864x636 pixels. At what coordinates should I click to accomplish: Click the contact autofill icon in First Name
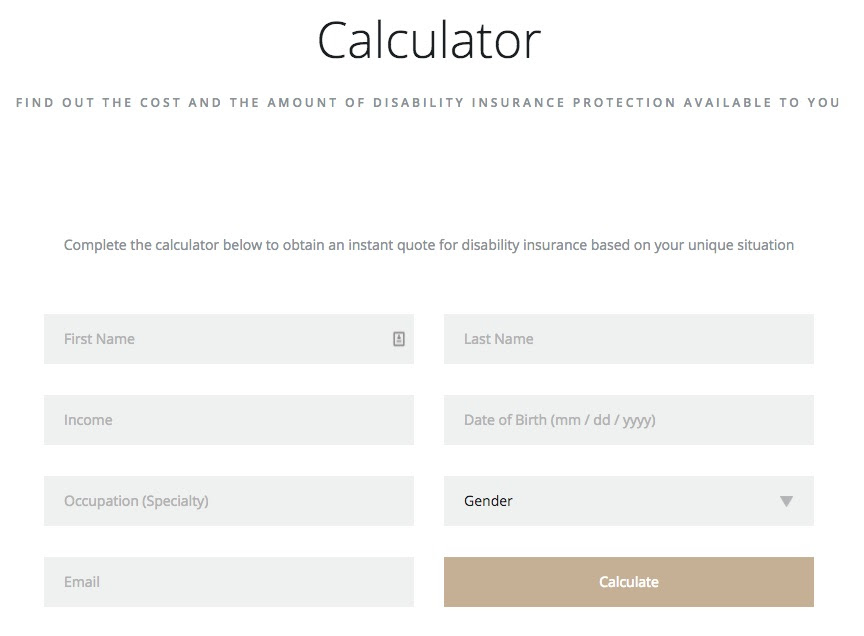pyautogui.click(x=398, y=339)
